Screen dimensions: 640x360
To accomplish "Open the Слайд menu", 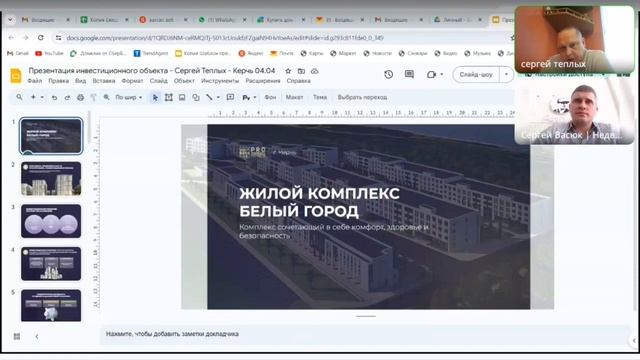I will (158, 81).
